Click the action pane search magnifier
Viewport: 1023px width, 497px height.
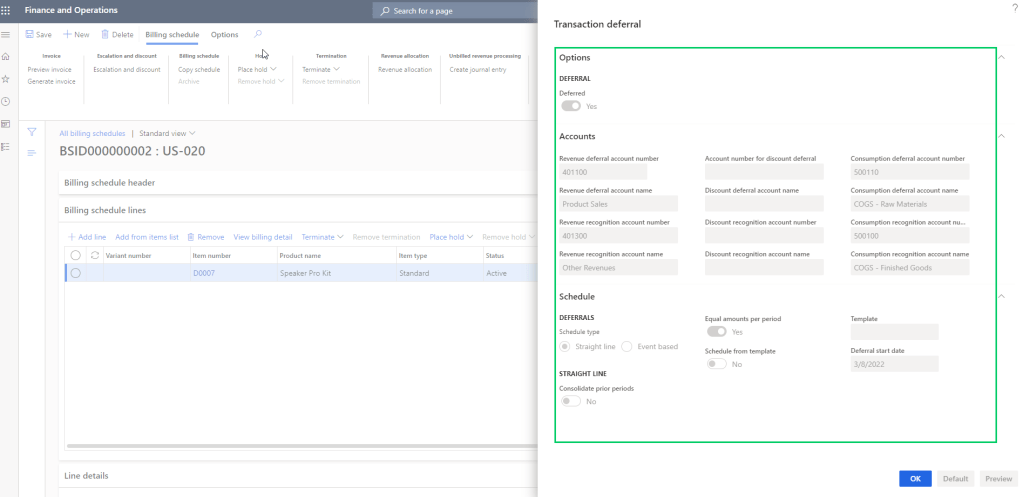tap(259, 34)
